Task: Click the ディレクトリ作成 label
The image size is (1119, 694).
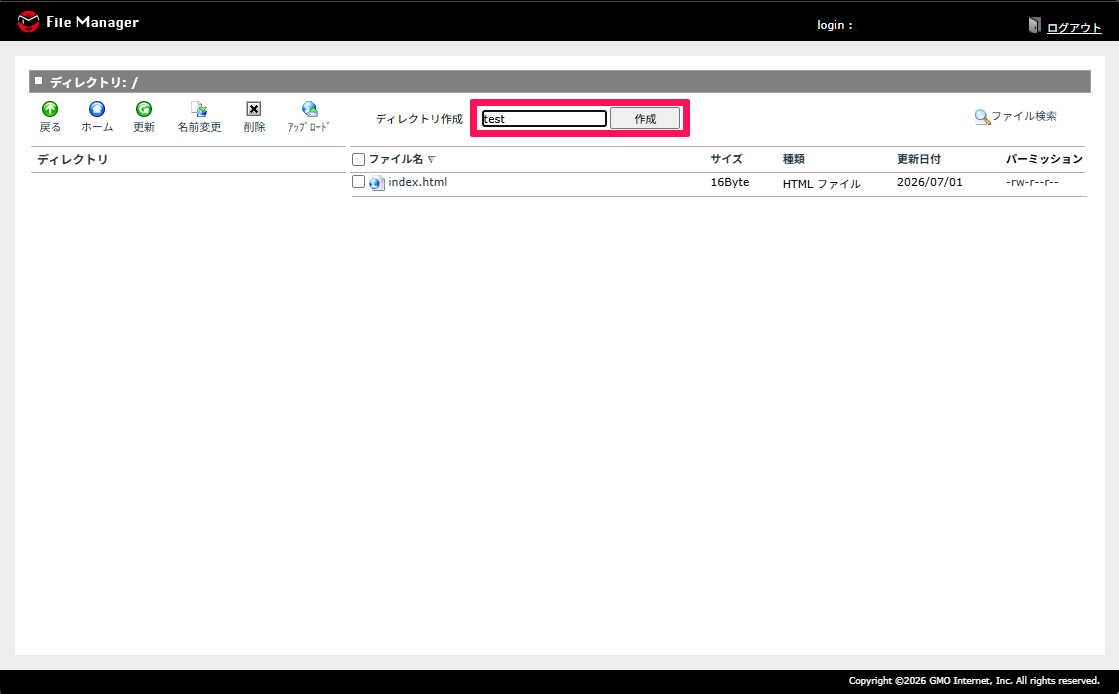Action: (x=419, y=119)
